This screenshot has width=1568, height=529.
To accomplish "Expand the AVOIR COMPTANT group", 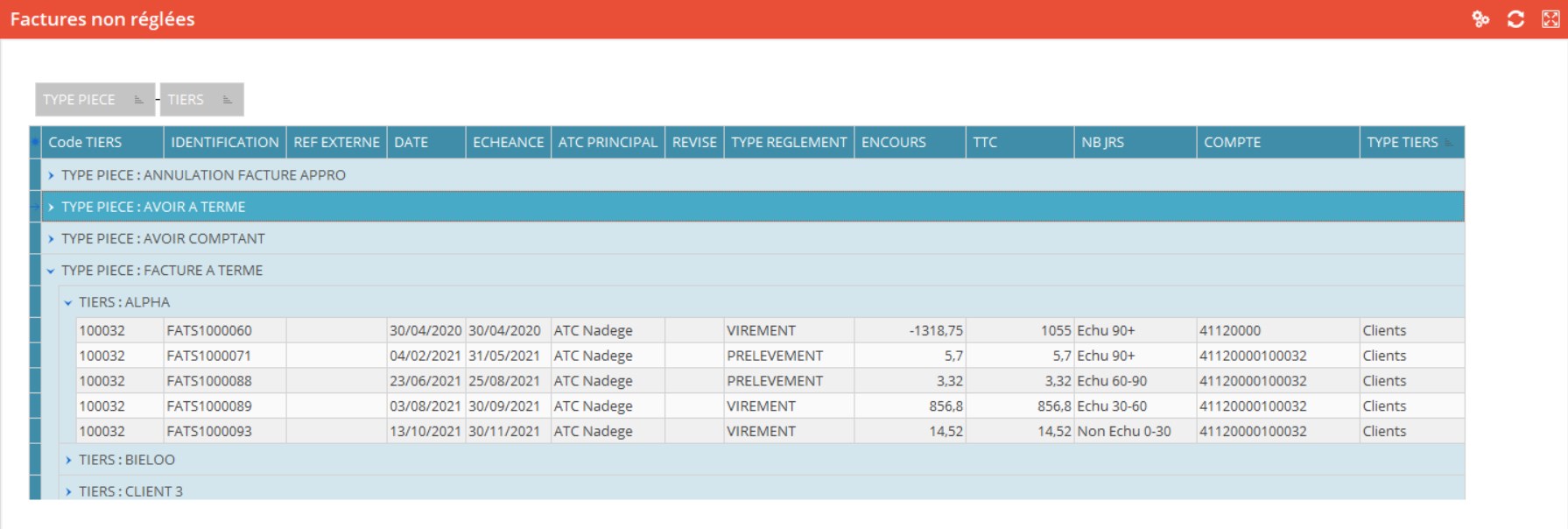I will click(51, 238).
